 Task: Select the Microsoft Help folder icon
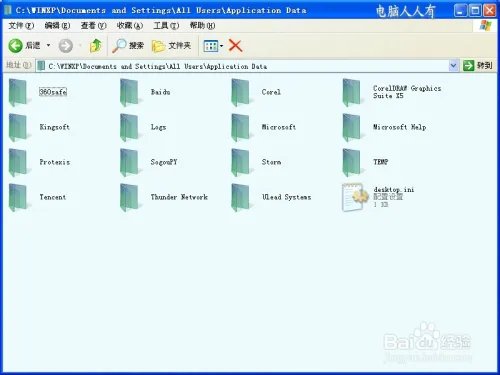pyautogui.click(x=352, y=127)
